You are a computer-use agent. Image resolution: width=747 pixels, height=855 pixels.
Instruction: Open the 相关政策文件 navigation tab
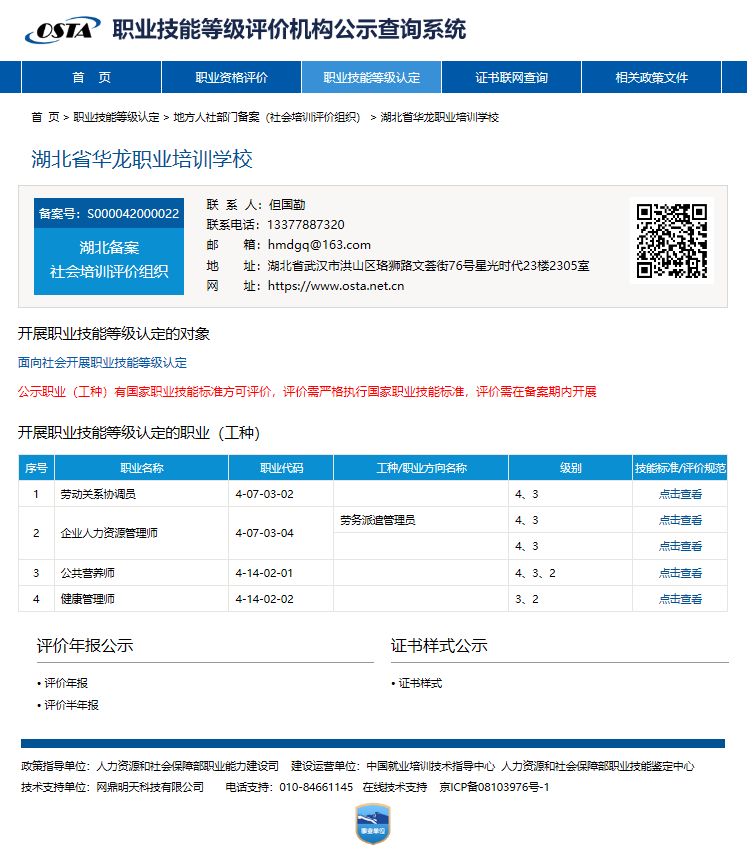(652, 77)
